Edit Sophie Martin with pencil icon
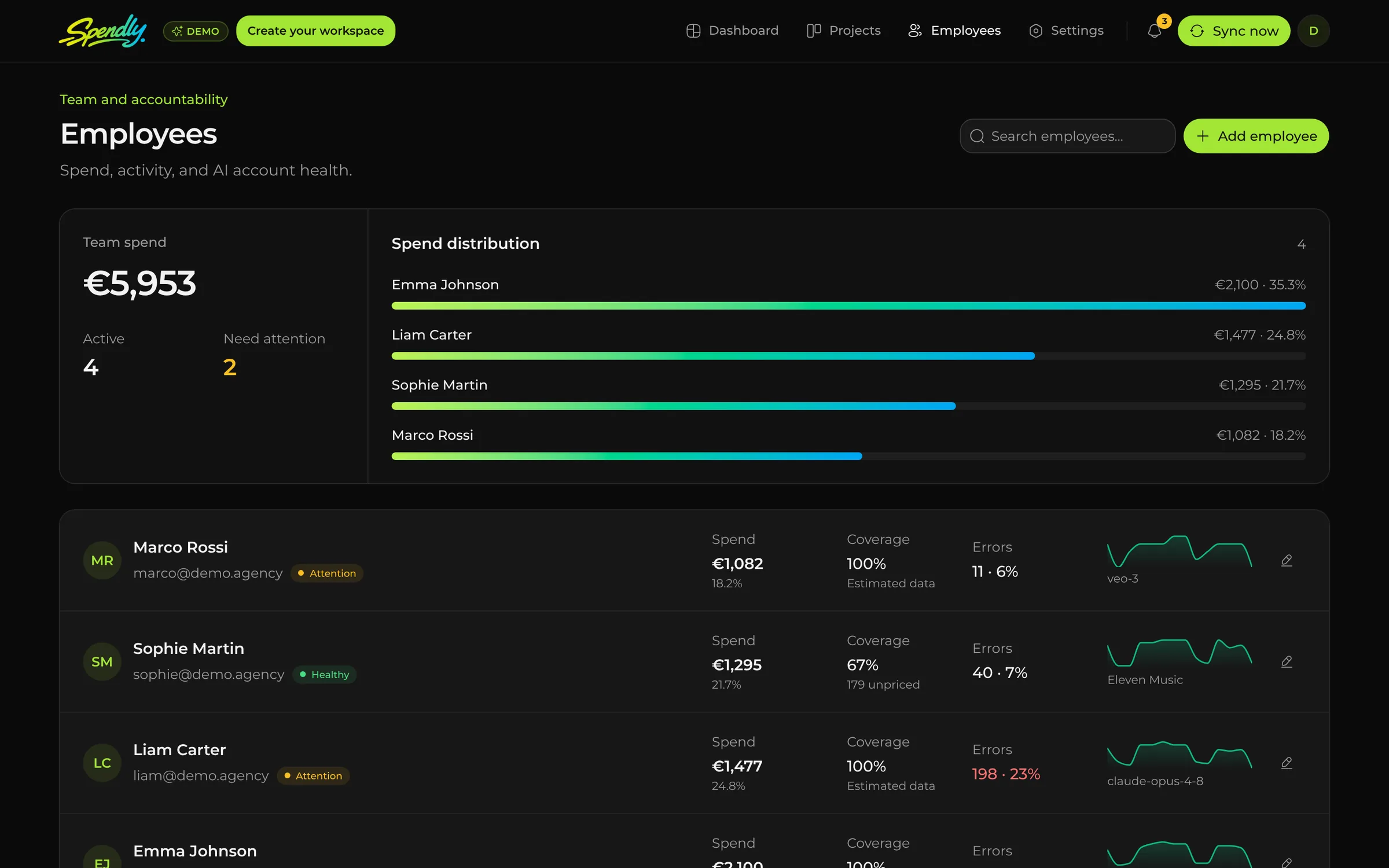The image size is (1389, 868). click(1286, 661)
